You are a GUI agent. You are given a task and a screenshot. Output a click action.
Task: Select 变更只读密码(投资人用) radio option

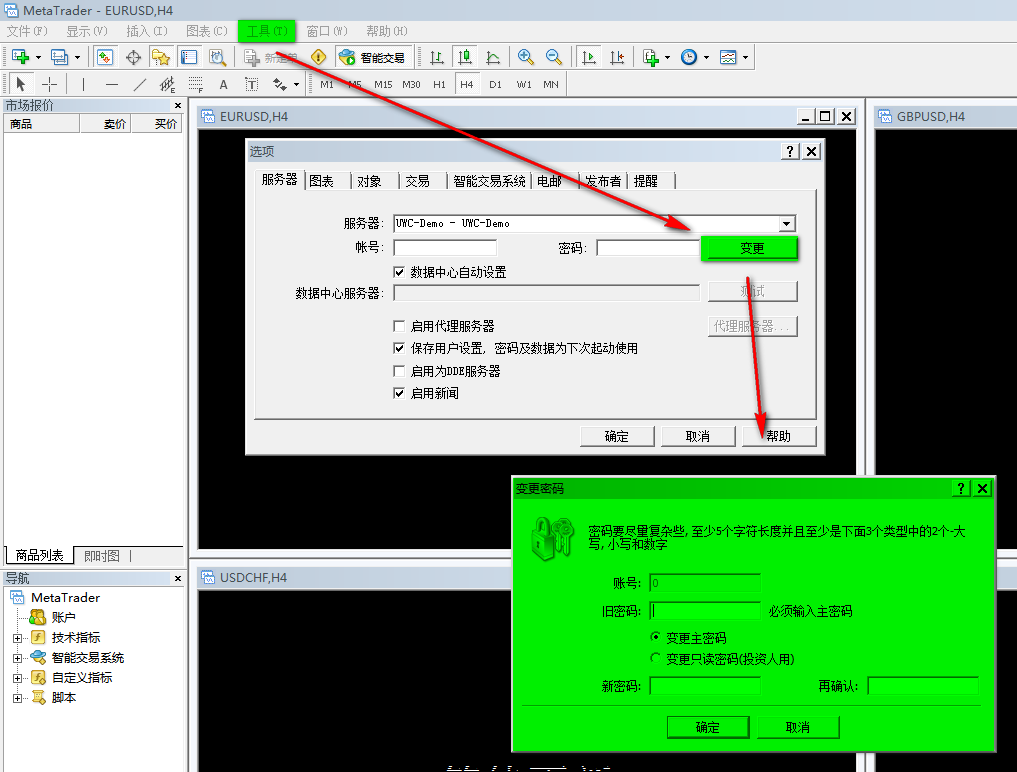click(x=657, y=658)
